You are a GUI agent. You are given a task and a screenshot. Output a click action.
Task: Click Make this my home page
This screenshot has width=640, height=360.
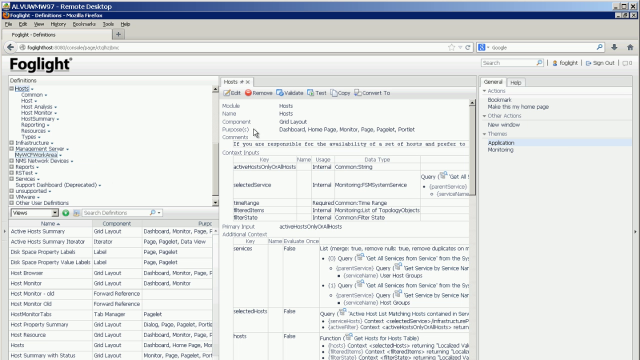click(x=518, y=107)
